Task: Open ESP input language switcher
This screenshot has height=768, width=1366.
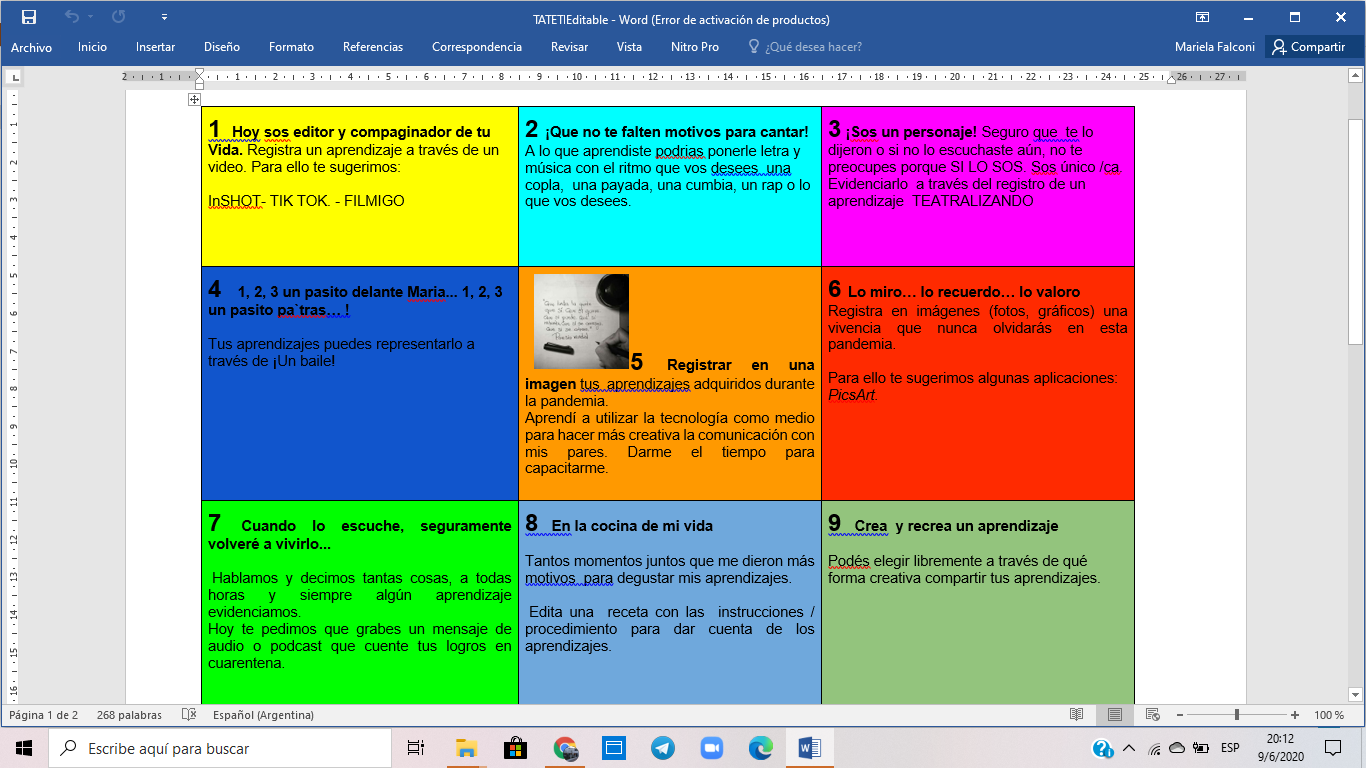Action: (x=1230, y=748)
